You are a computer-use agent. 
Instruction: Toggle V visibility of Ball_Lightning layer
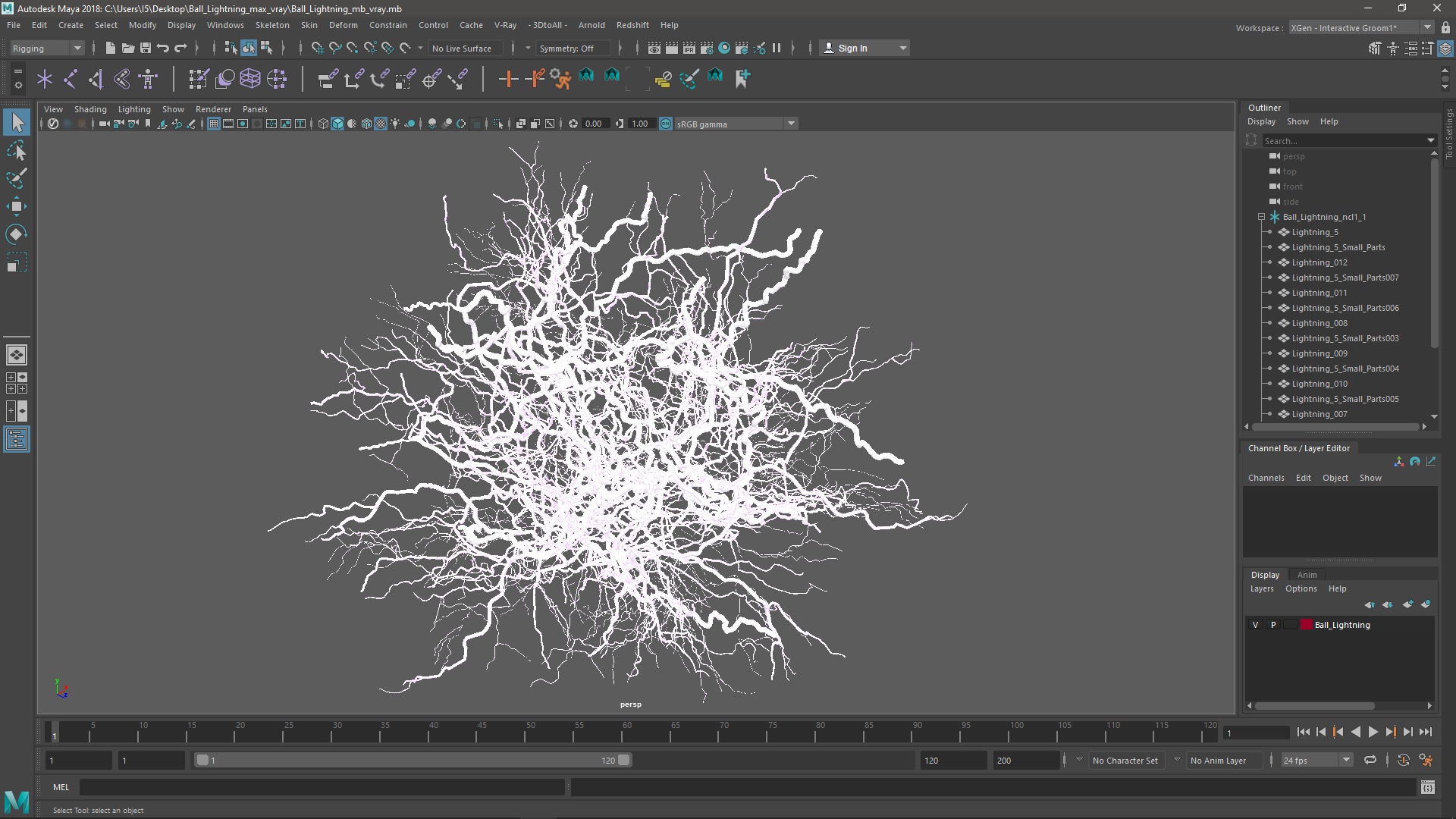tap(1256, 625)
